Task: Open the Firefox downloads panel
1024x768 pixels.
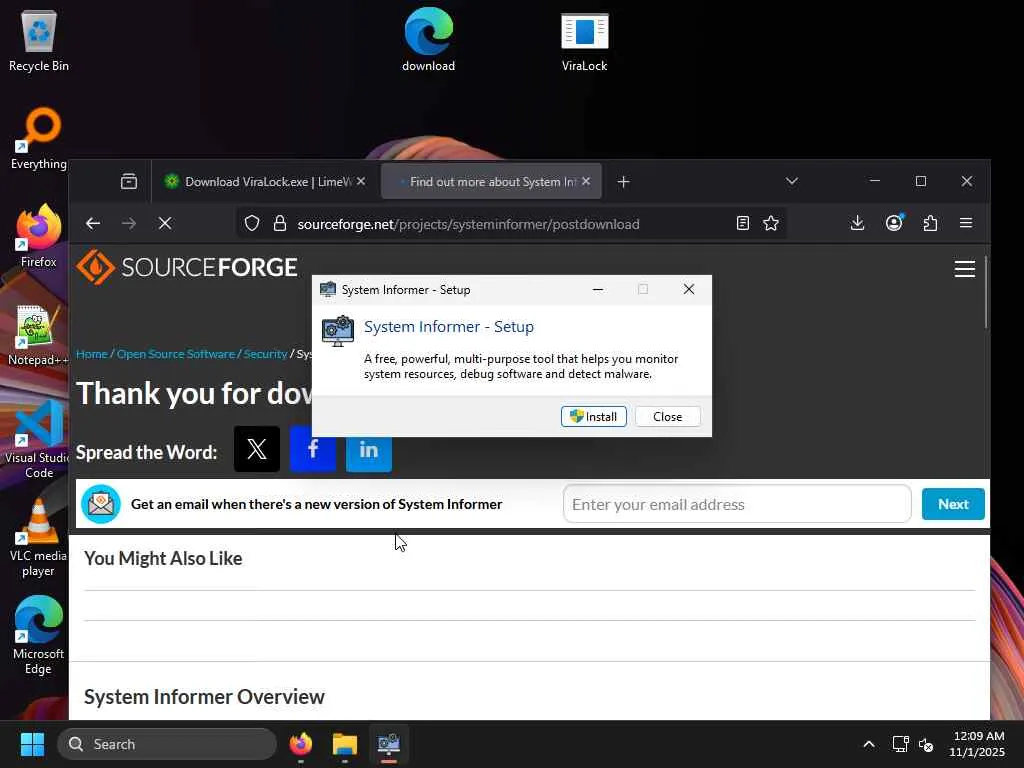Action: [x=857, y=223]
